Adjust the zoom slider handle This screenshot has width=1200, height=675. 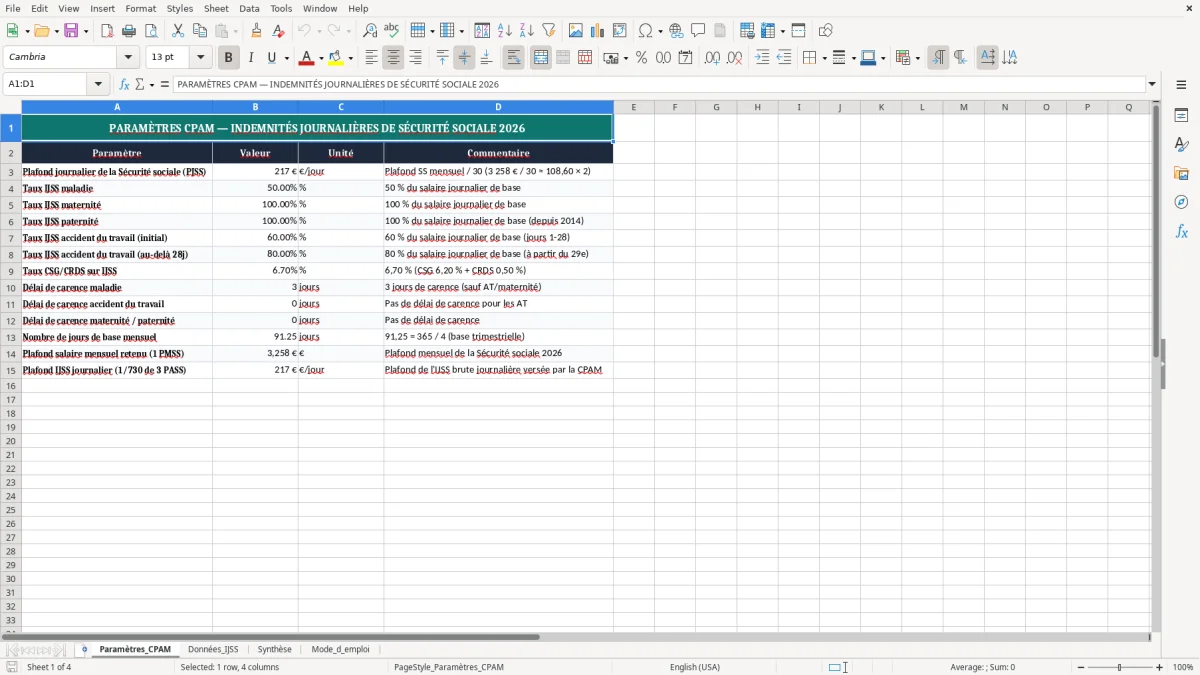tap(1120, 667)
